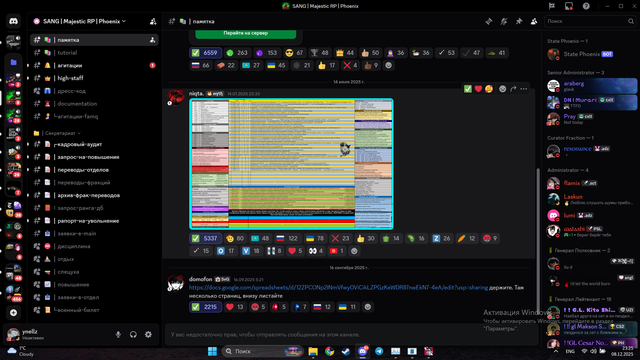Open the colorful spreadsheet image attachment

291,164
